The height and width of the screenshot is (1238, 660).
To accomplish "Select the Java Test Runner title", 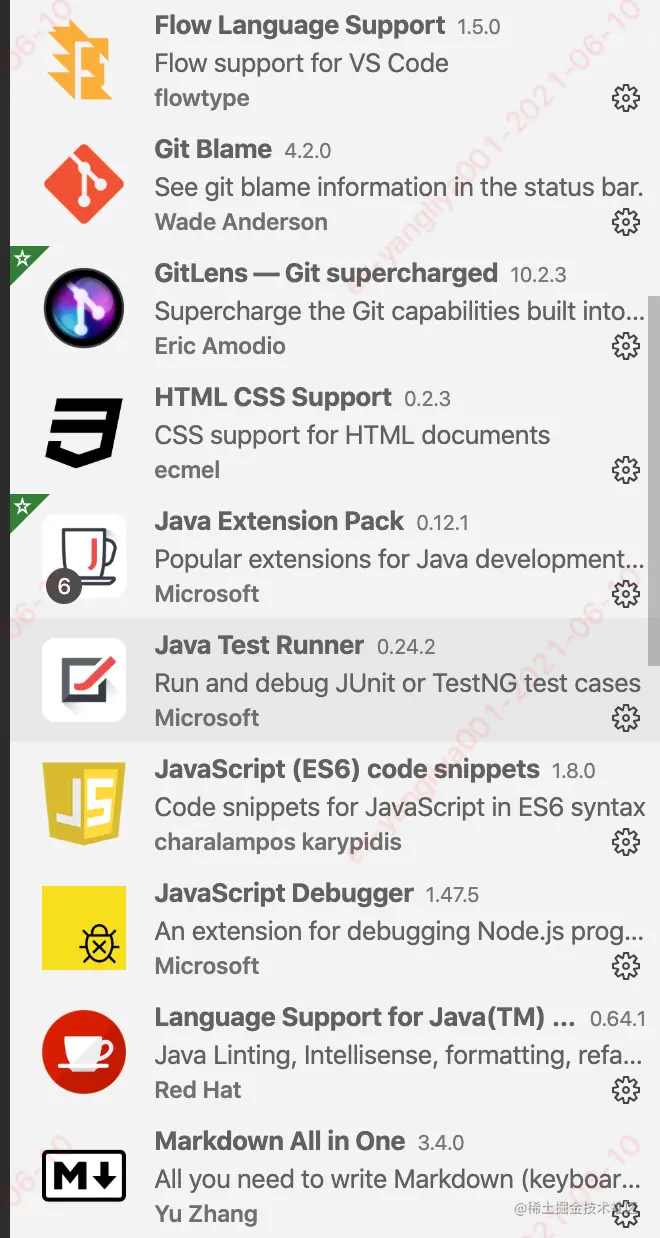I will pyautogui.click(x=259, y=645).
